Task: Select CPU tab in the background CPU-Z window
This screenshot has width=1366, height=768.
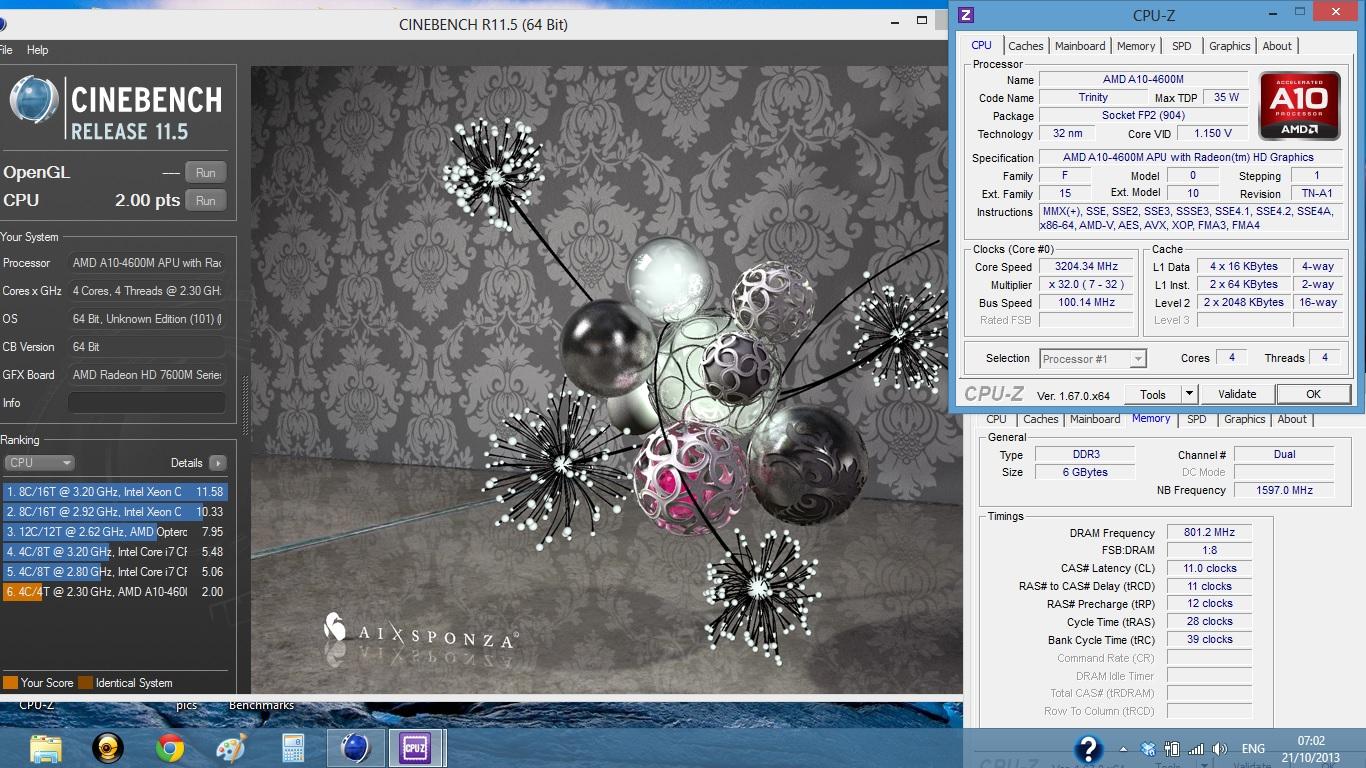Action: [x=997, y=420]
